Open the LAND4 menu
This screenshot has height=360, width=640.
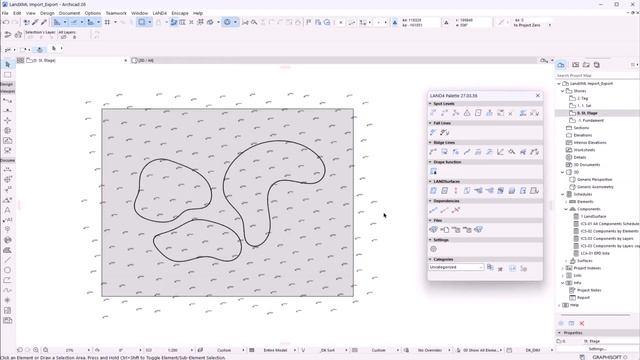tap(160, 13)
